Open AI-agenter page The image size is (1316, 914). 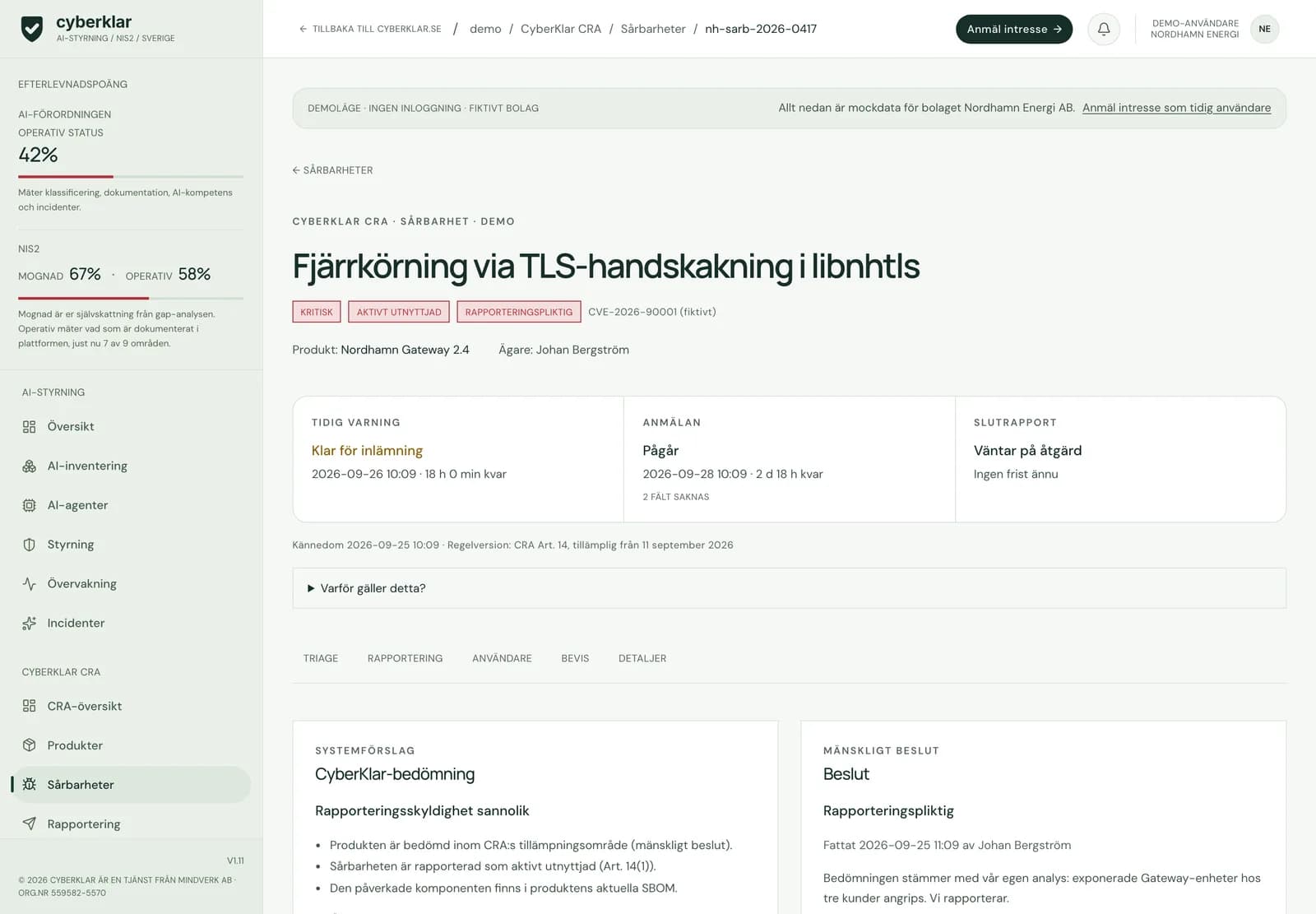coord(132,505)
